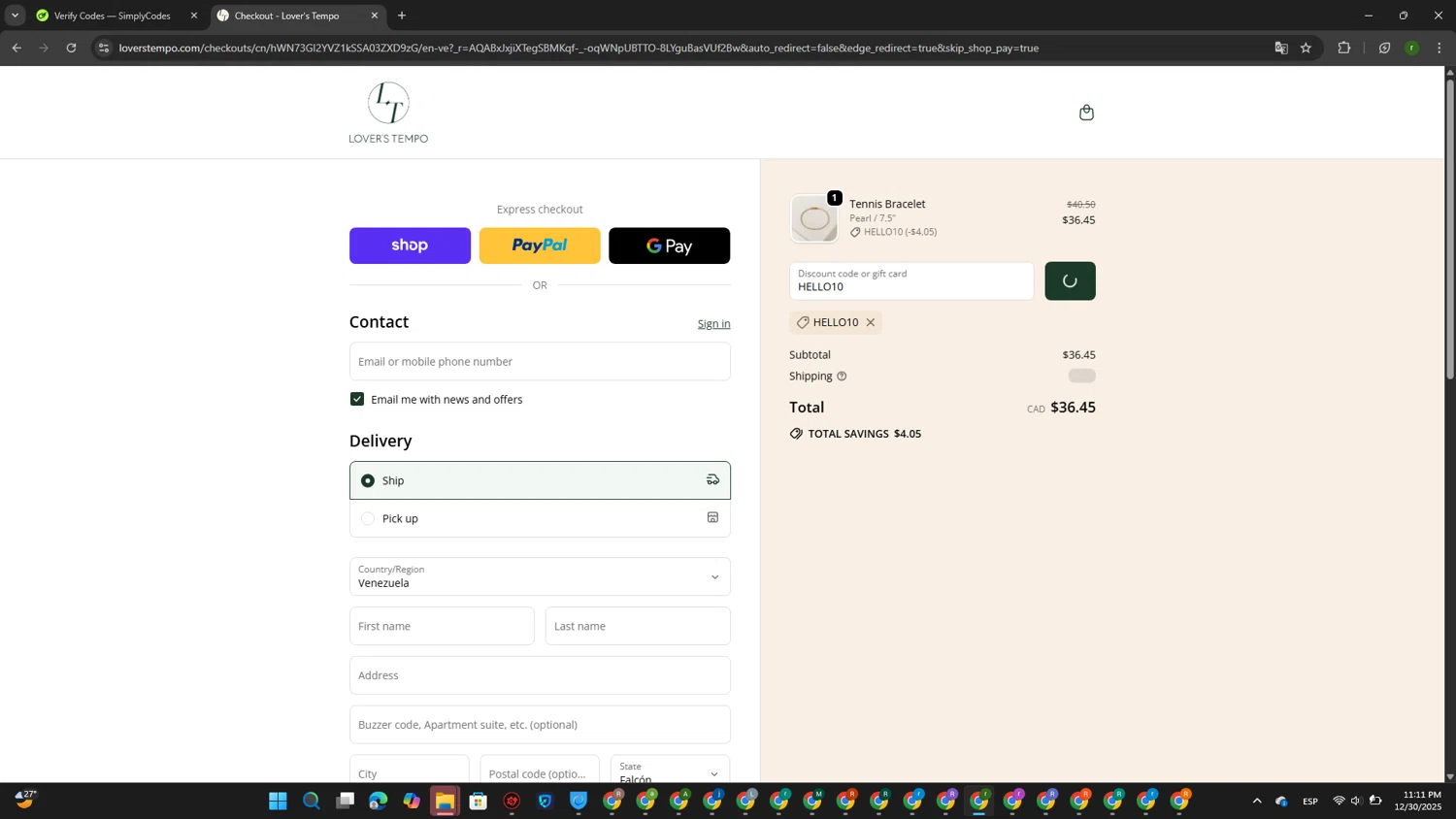View site information icon in address bar
The image size is (1456, 819).
(104, 48)
